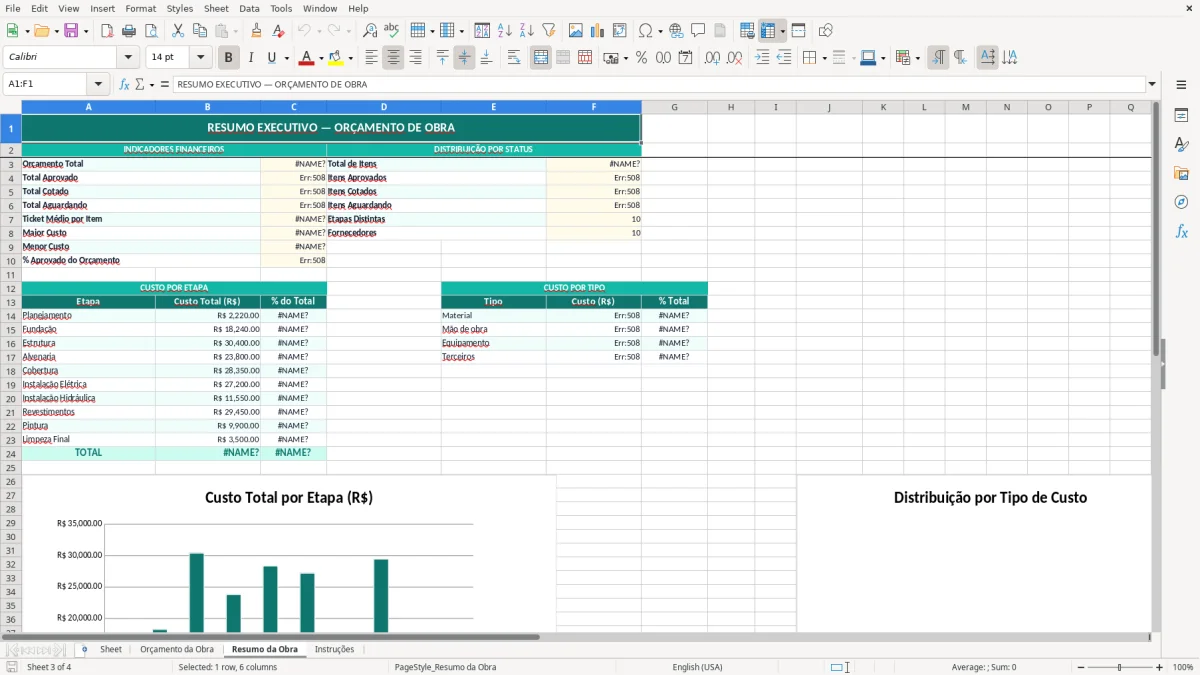Screen dimensions: 1200x675
Task: Open the Save button dropdown arrow
Action: click(85, 31)
